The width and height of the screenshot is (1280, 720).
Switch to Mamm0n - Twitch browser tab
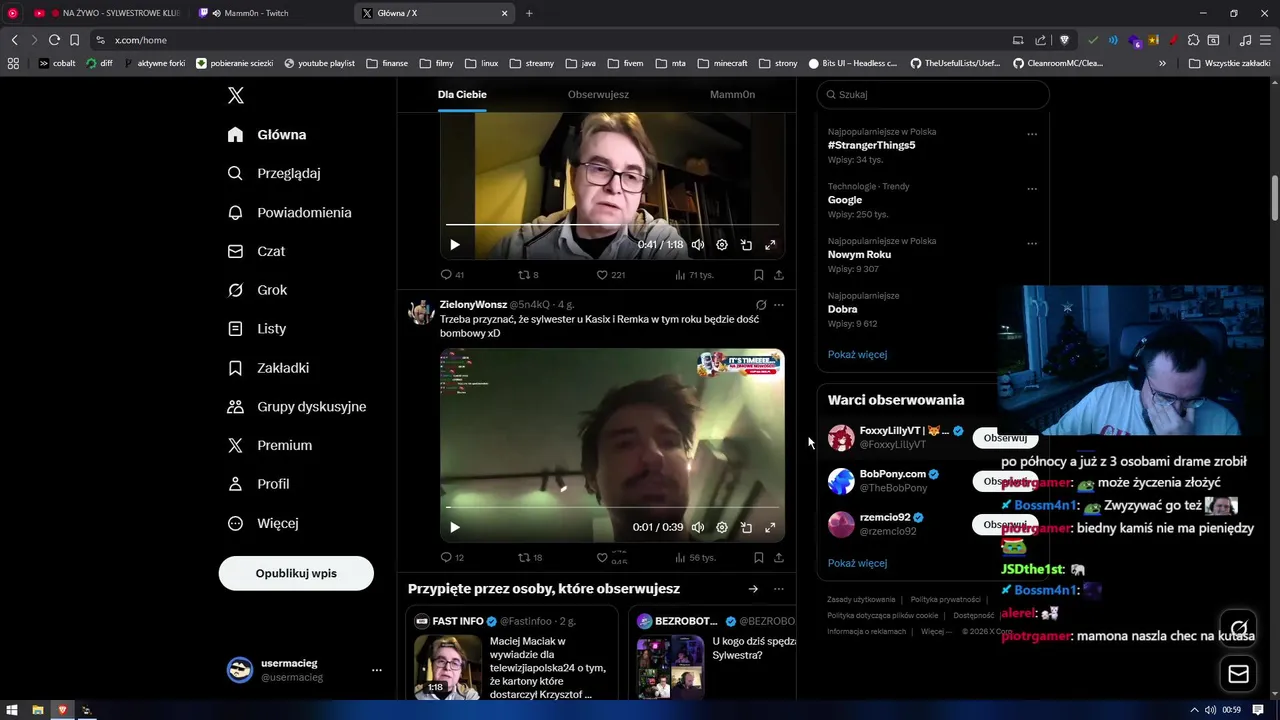(x=271, y=13)
